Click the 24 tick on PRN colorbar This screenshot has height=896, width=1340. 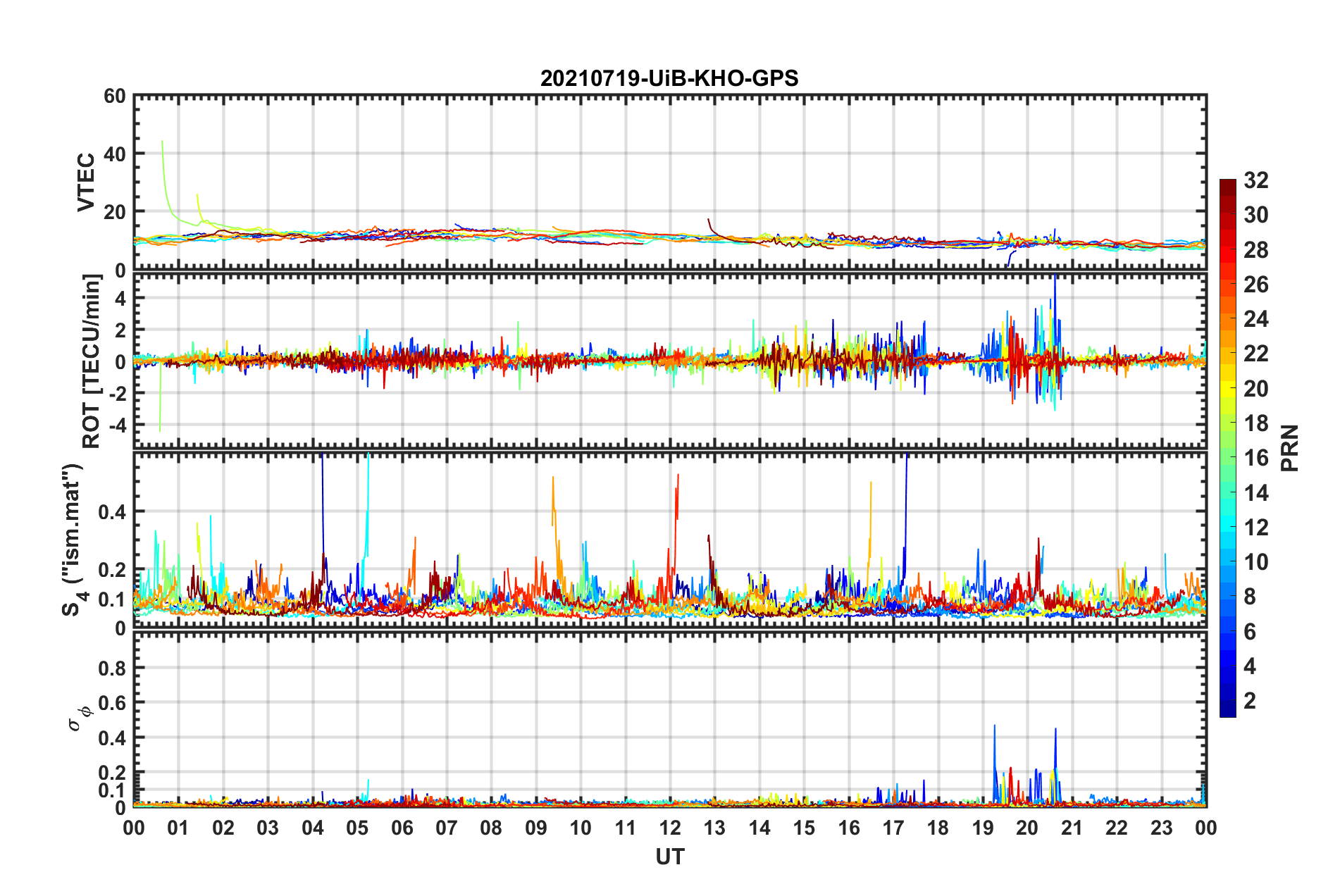click(1255, 319)
